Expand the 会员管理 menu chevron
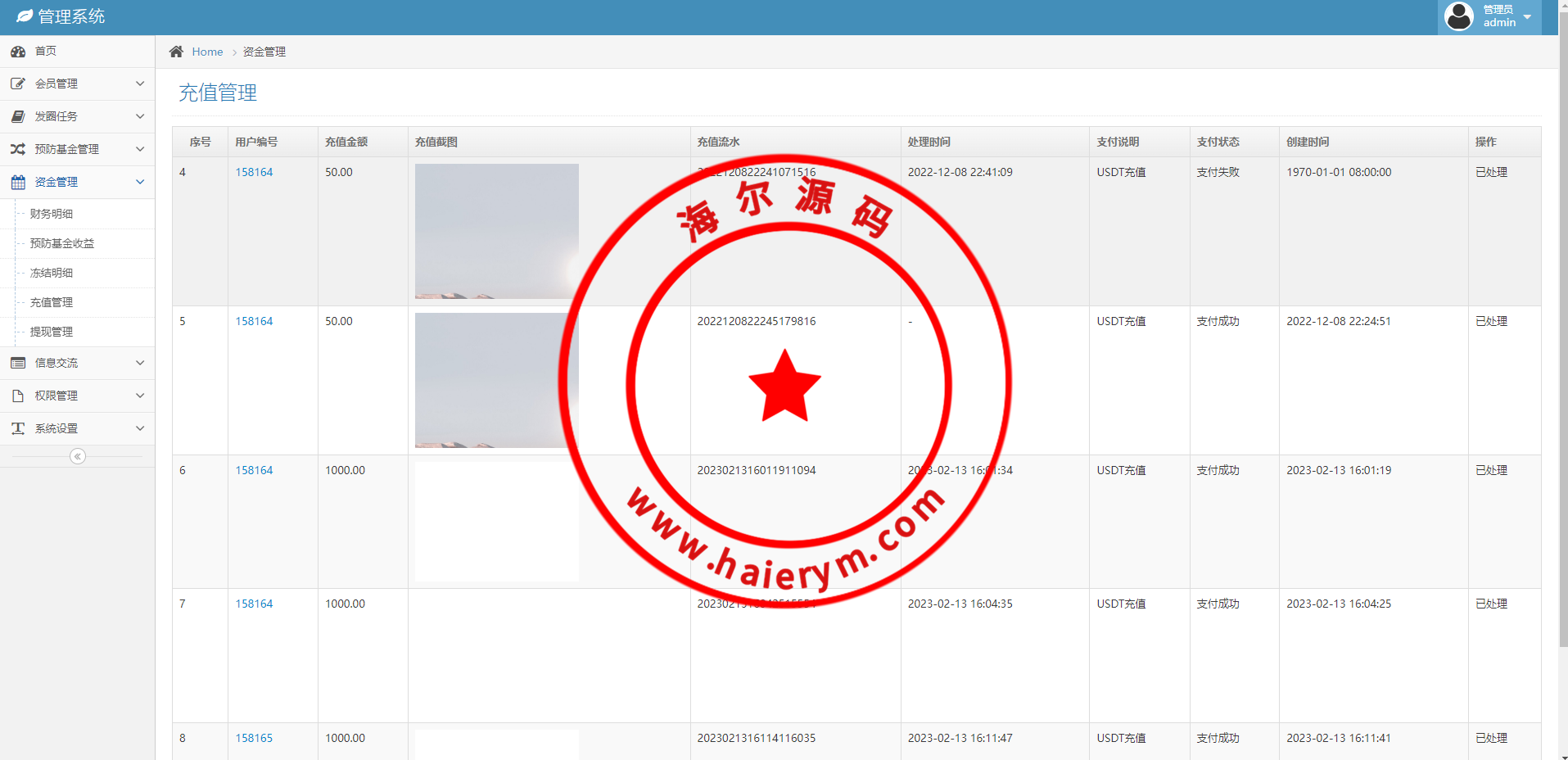Image resolution: width=1568 pixels, height=760 pixels. [x=140, y=84]
